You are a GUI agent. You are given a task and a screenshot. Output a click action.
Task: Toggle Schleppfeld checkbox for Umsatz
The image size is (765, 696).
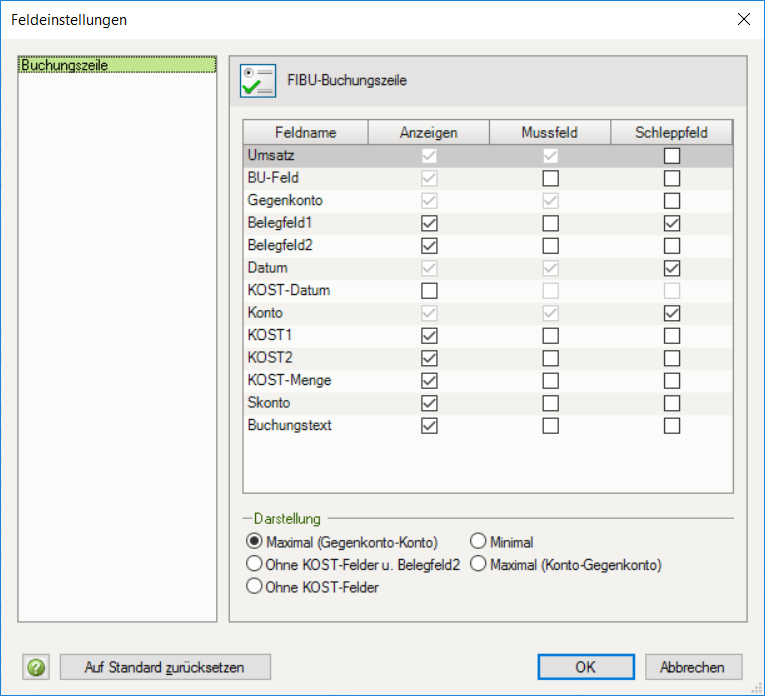click(672, 156)
